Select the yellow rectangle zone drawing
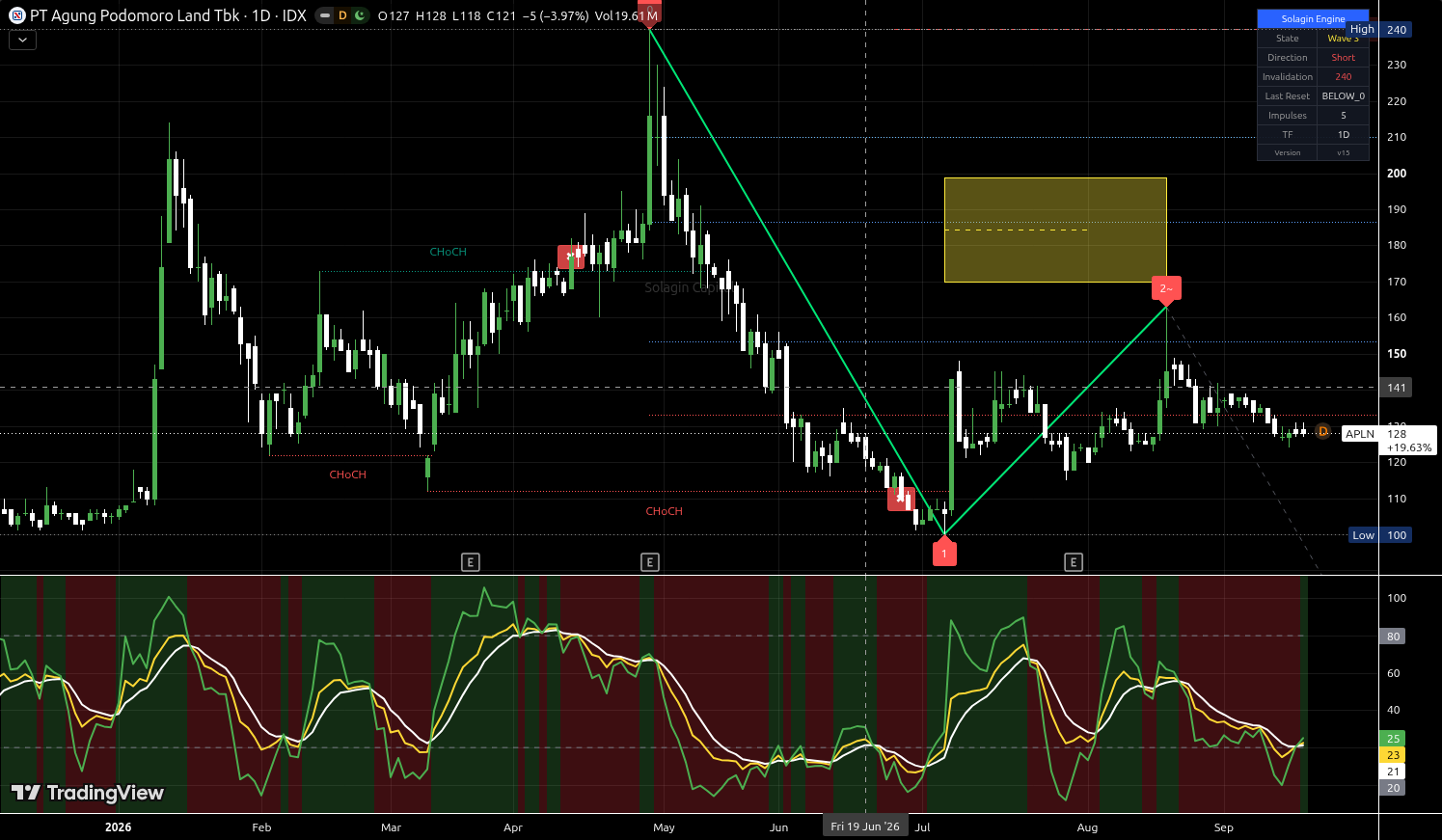Image resolution: width=1442 pixels, height=840 pixels. (1055, 230)
